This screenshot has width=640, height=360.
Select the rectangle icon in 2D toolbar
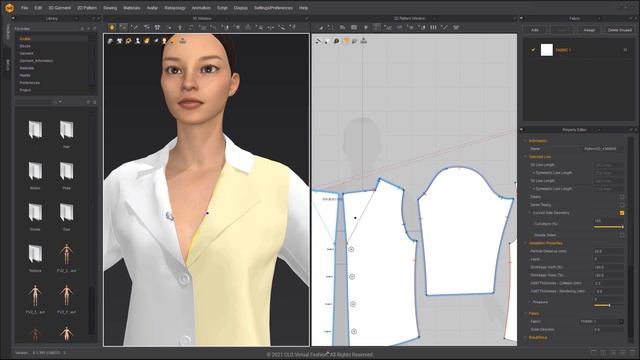[354, 27]
